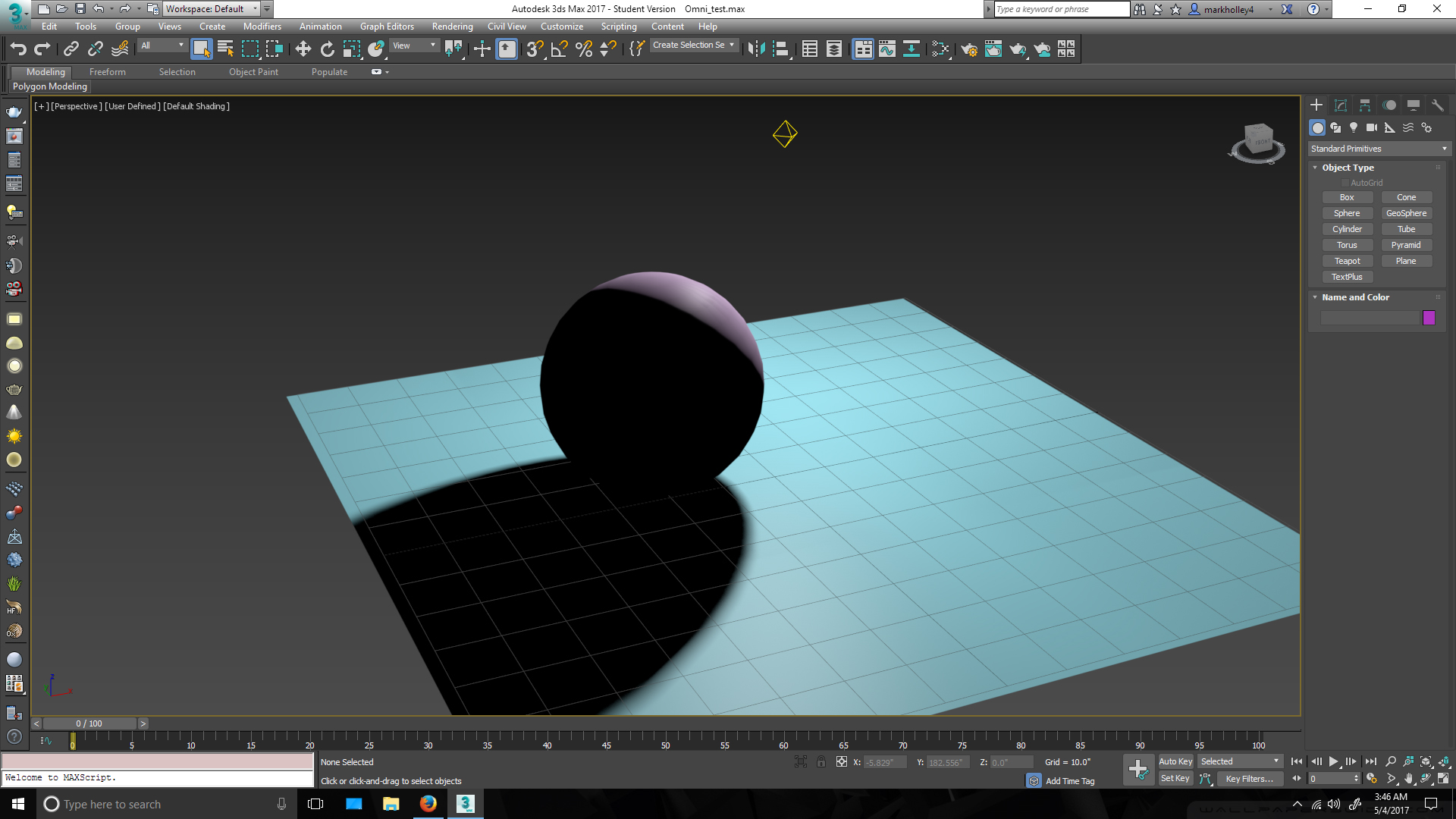
Task: Click the Box primitive button
Action: click(x=1347, y=197)
